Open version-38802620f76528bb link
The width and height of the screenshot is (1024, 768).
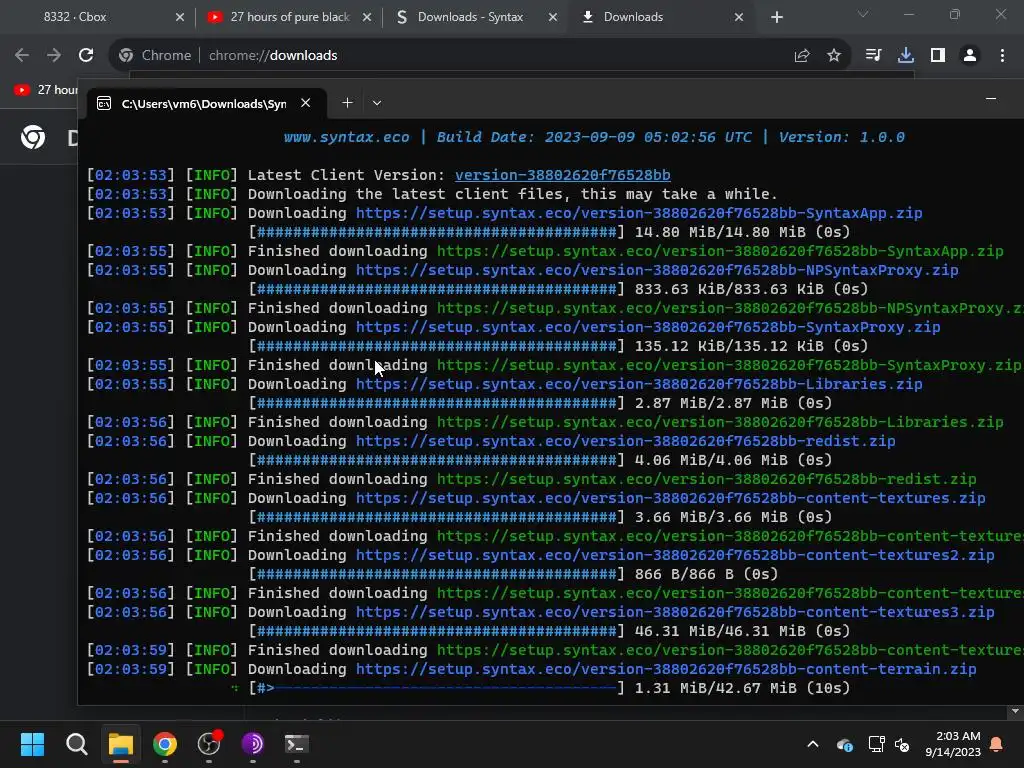click(563, 175)
